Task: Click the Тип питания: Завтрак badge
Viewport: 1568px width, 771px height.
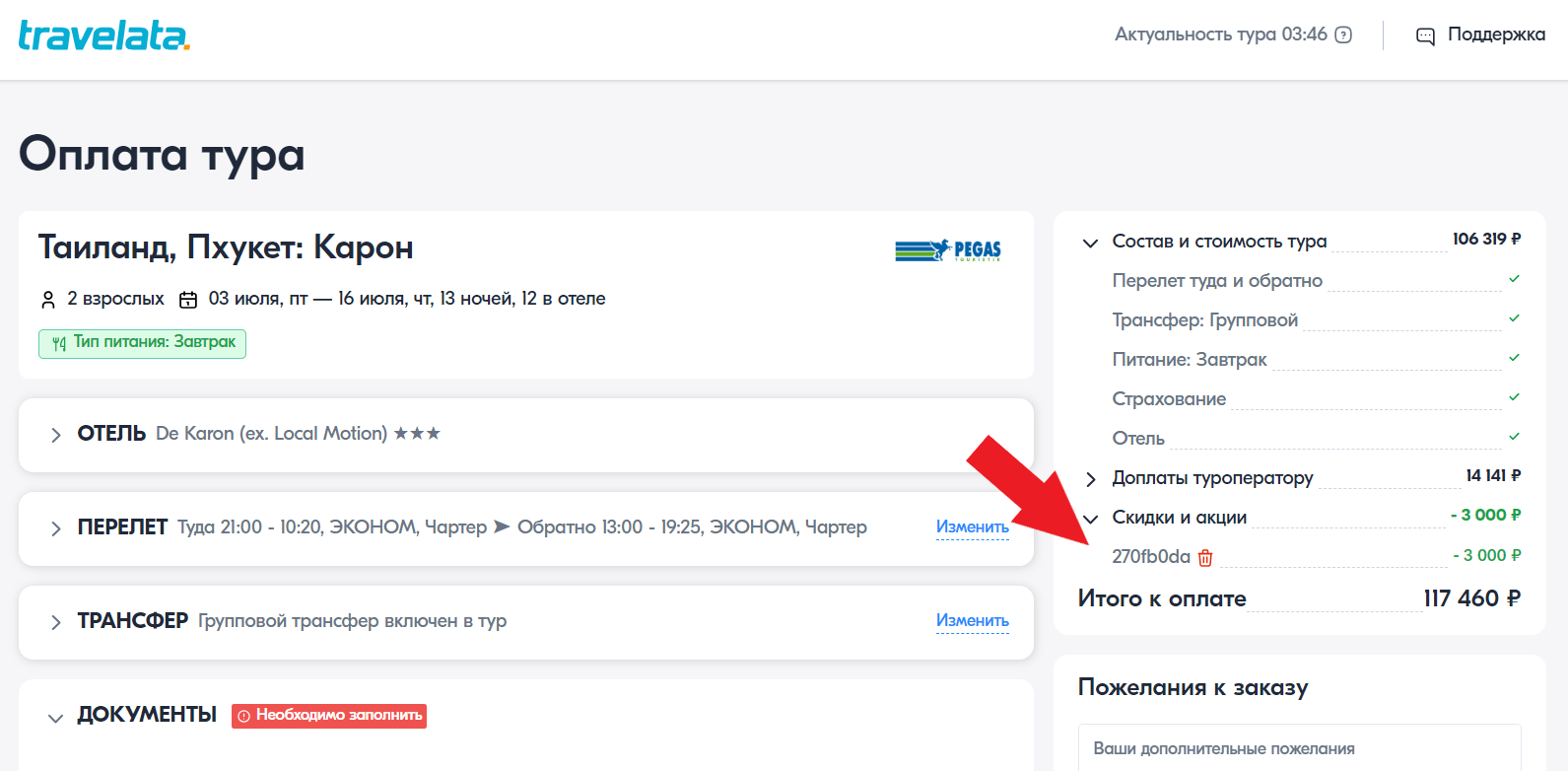Action: [x=142, y=343]
